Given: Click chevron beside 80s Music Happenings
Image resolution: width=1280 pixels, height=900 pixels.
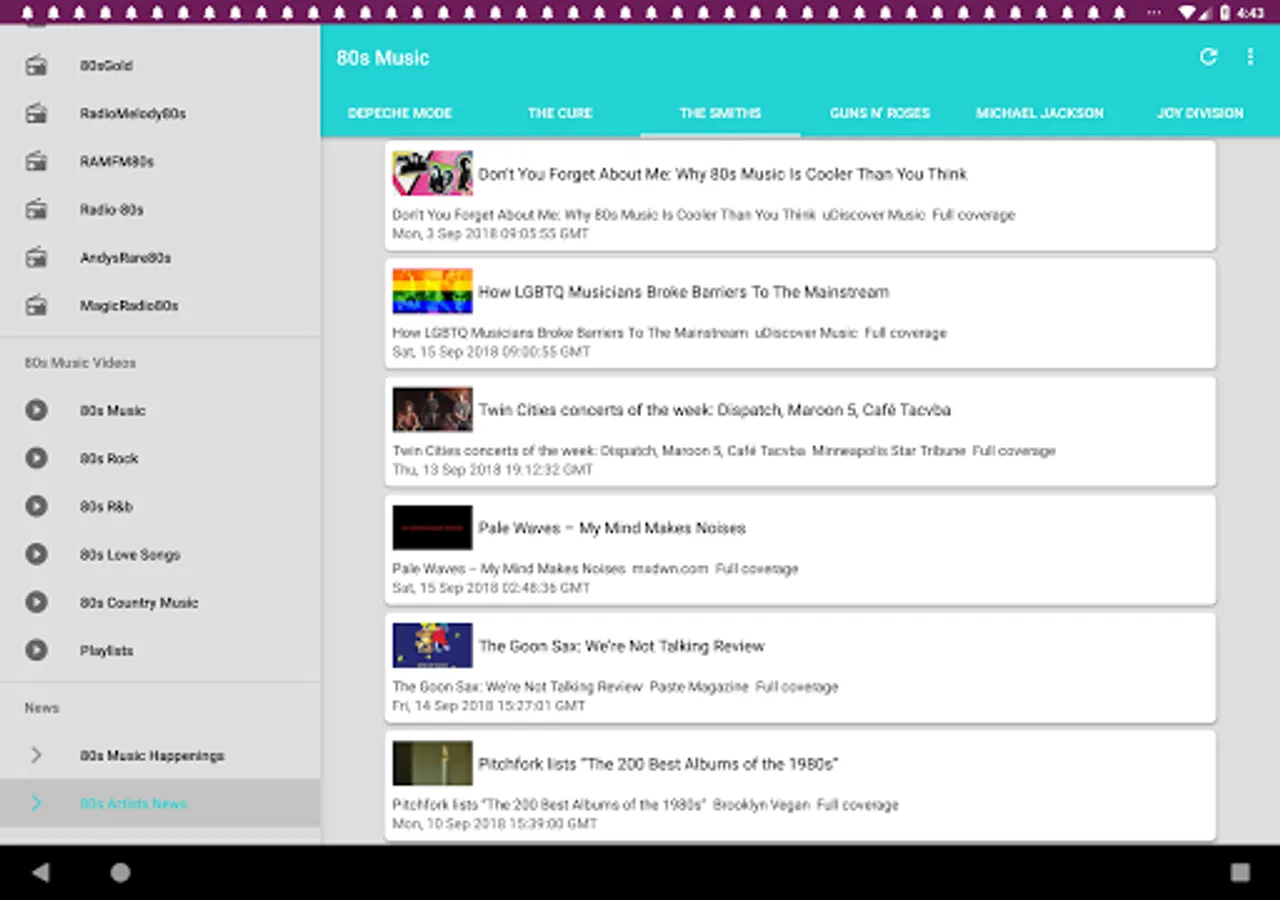Looking at the screenshot, I should coord(36,755).
